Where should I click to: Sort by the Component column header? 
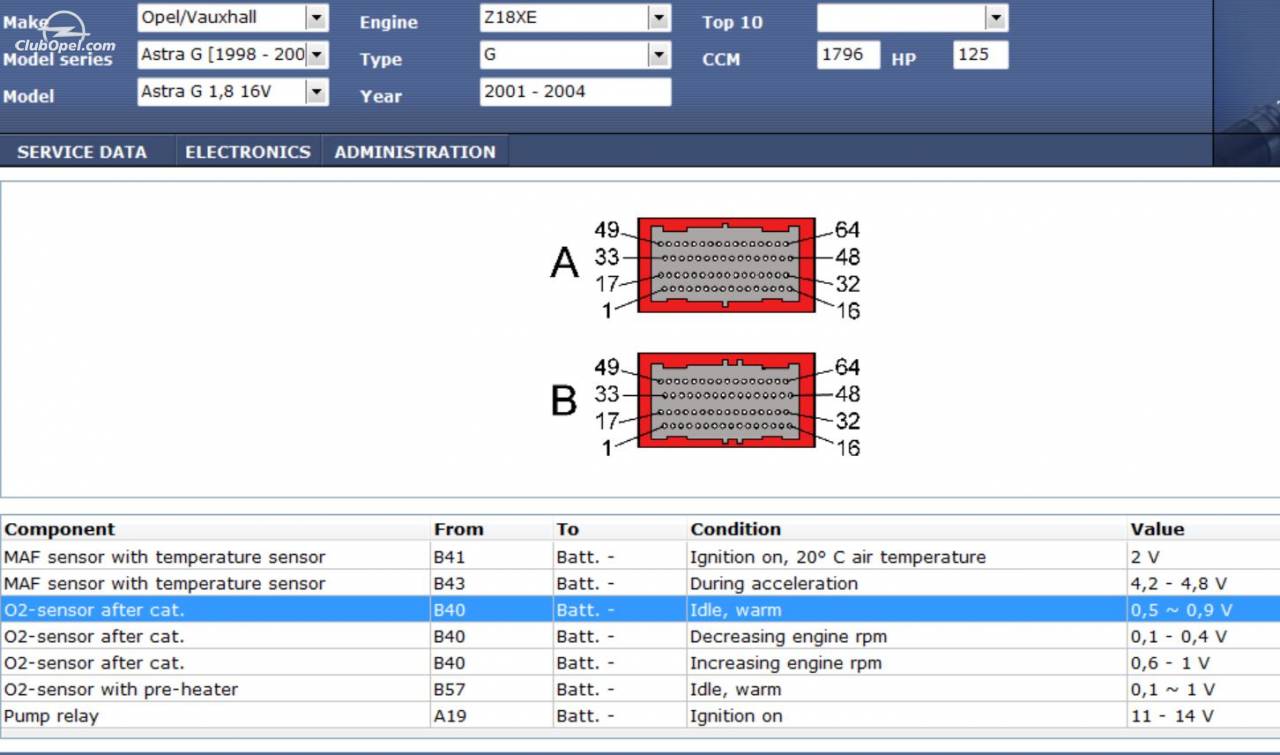[x=215, y=529]
